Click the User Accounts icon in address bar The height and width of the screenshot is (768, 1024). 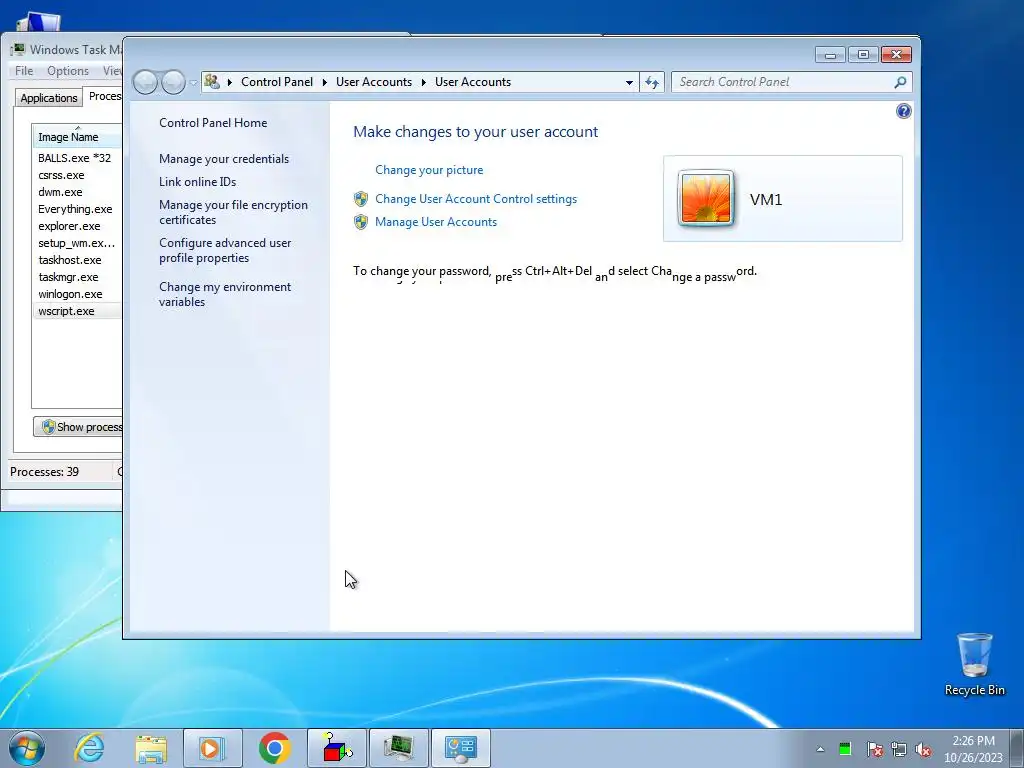pos(212,82)
